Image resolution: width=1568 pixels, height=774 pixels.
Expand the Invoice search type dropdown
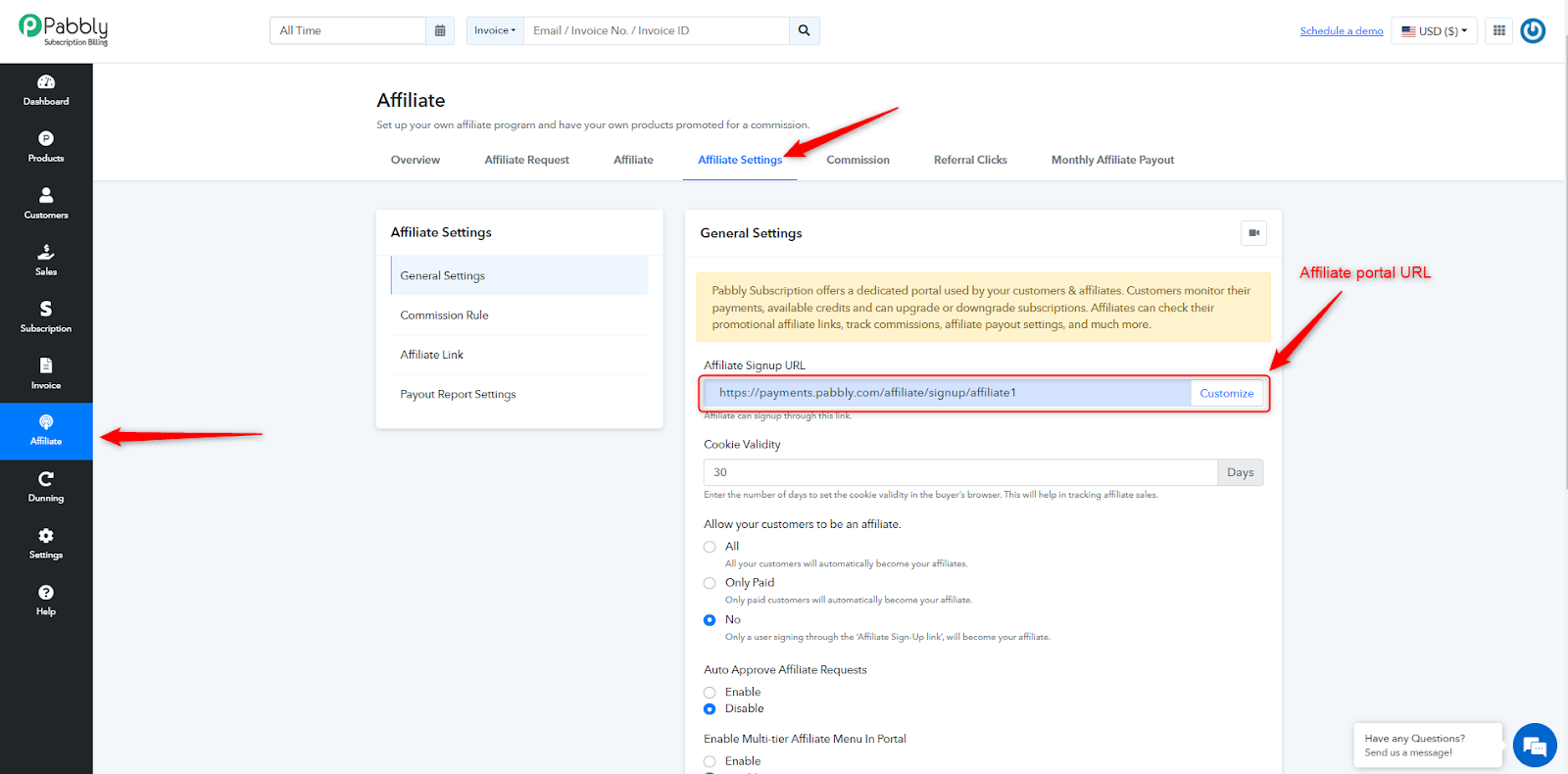(495, 30)
